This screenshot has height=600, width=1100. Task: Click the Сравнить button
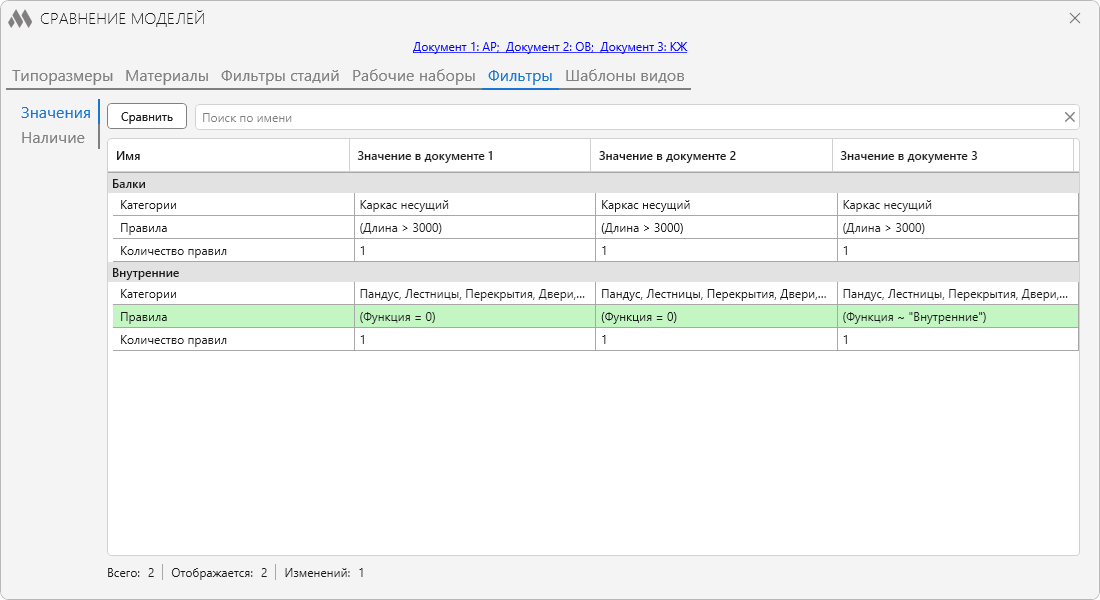click(147, 116)
